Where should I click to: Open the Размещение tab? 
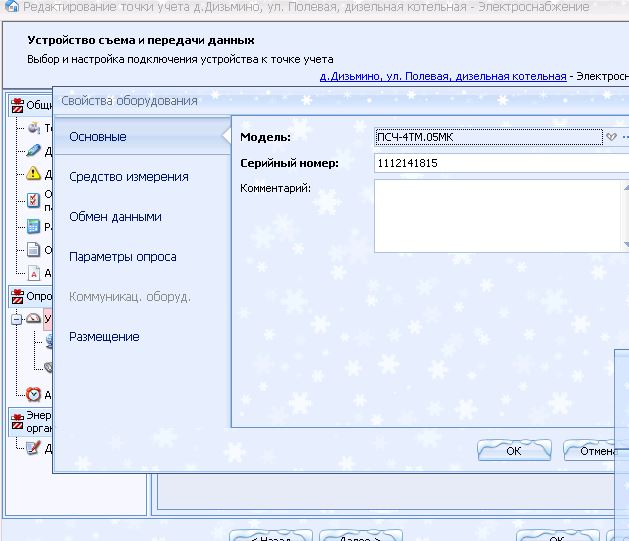[x=104, y=337]
